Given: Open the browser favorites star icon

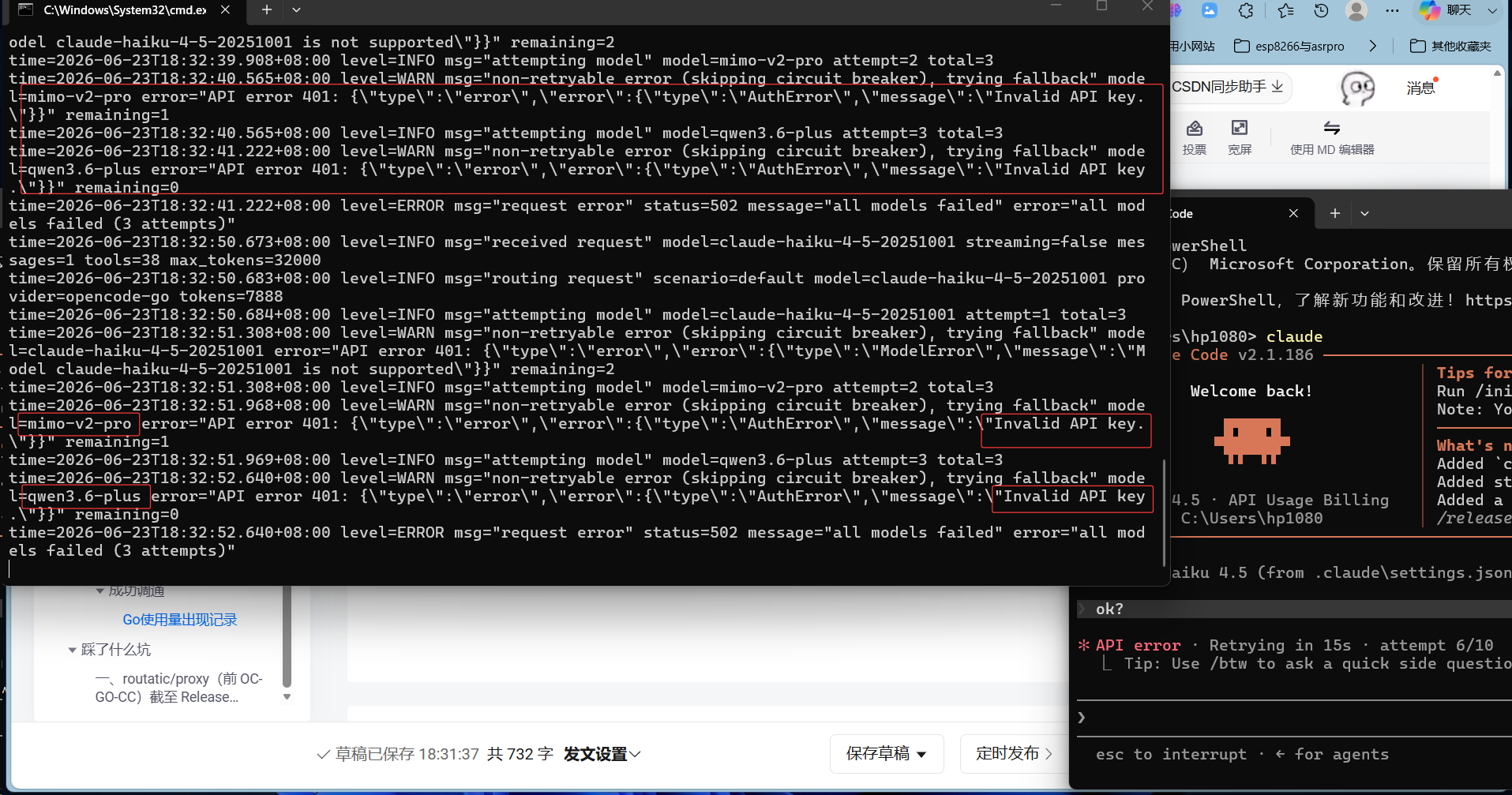Looking at the screenshot, I should tap(1285, 10).
